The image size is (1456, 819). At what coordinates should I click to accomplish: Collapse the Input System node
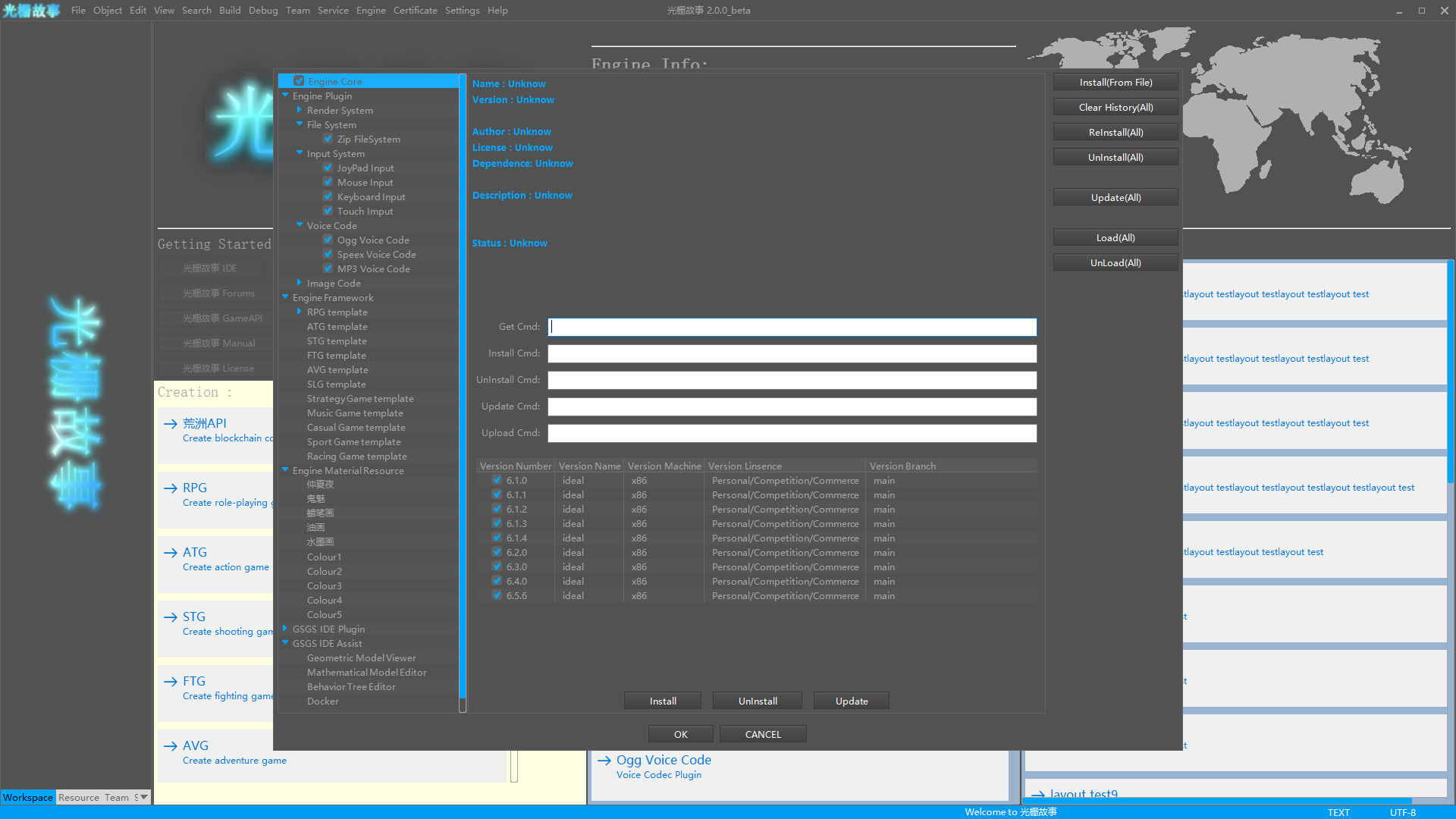pyautogui.click(x=300, y=153)
